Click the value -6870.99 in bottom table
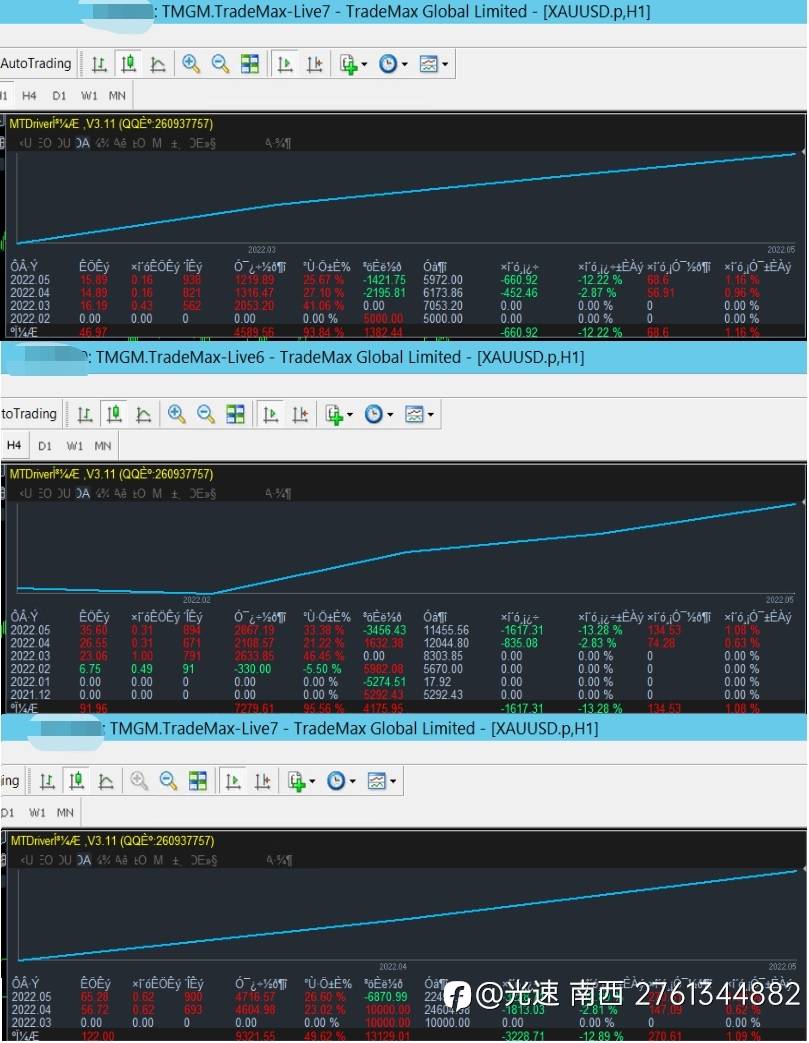The height and width of the screenshot is (1043, 809). click(385, 997)
